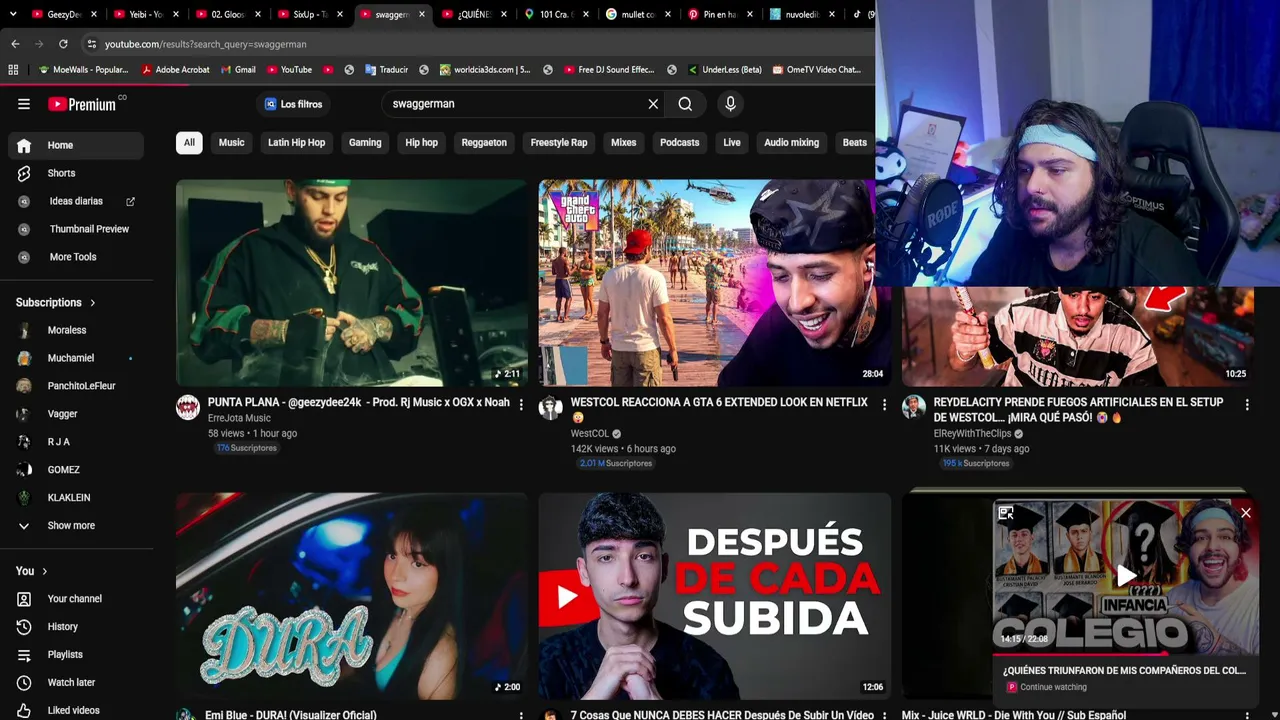Open options menu for REYDELACITY video

click(x=1247, y=404)
